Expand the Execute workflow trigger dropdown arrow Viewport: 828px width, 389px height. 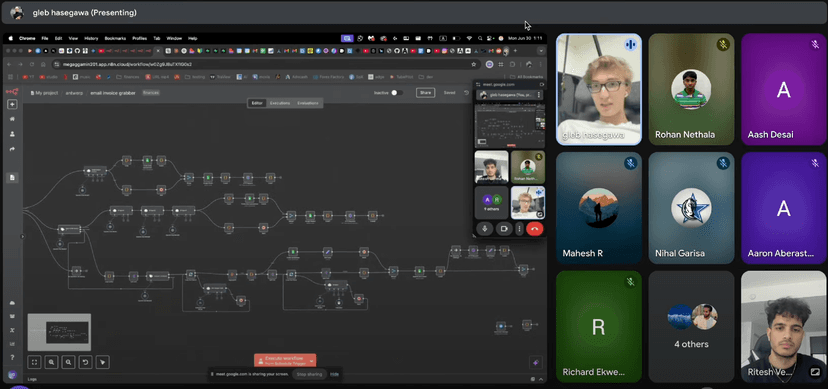pos(312,360)
